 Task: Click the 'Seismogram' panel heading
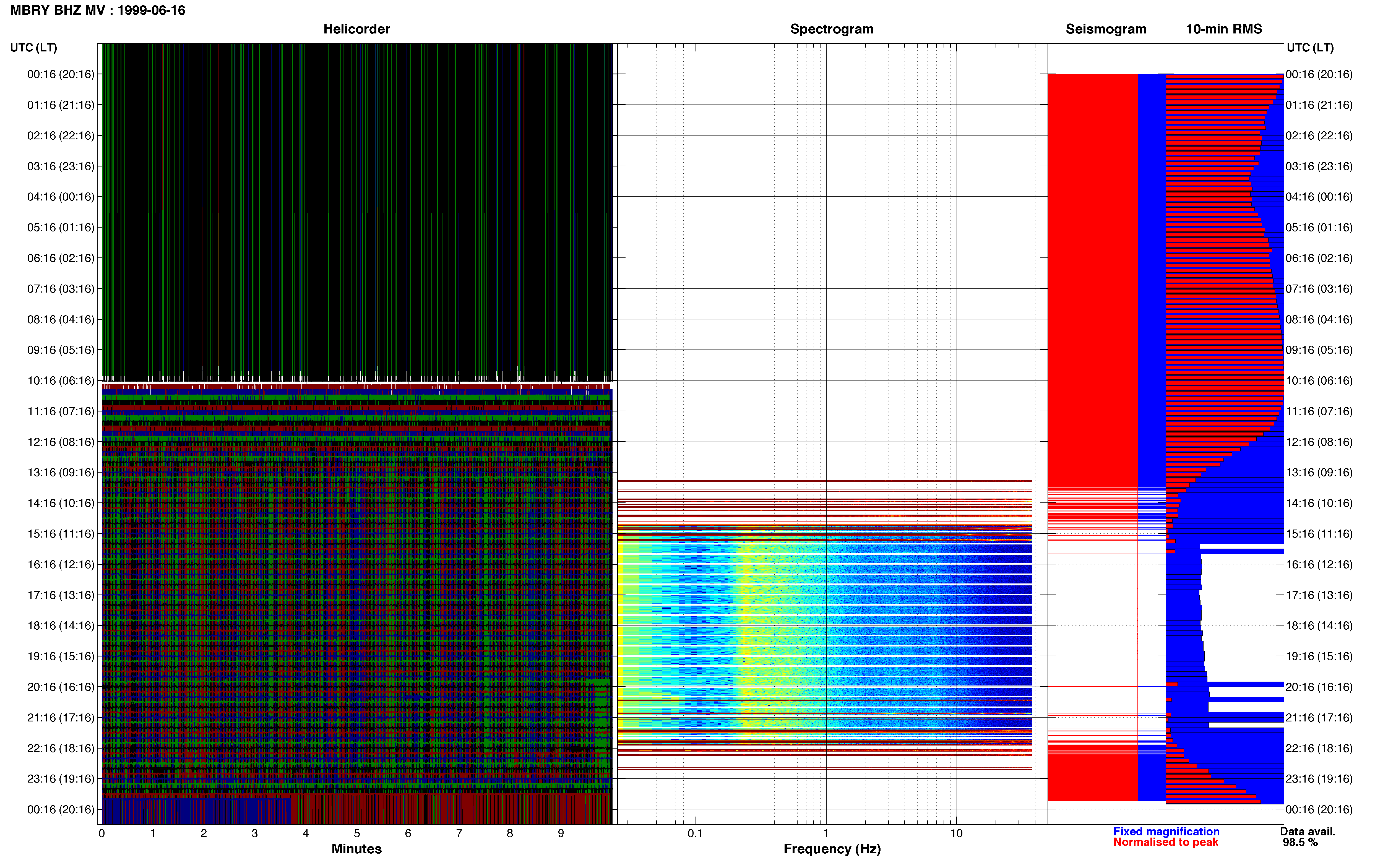1106,29
